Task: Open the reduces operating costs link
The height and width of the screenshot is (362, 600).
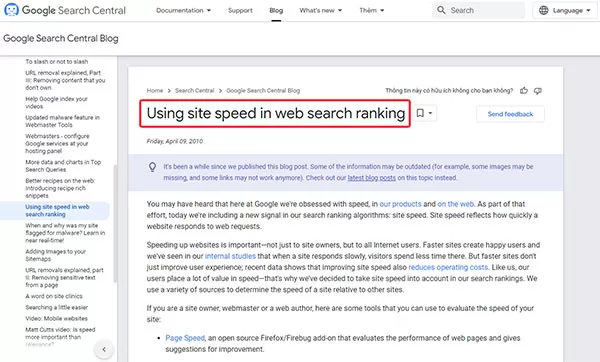Action: (448, 267)
